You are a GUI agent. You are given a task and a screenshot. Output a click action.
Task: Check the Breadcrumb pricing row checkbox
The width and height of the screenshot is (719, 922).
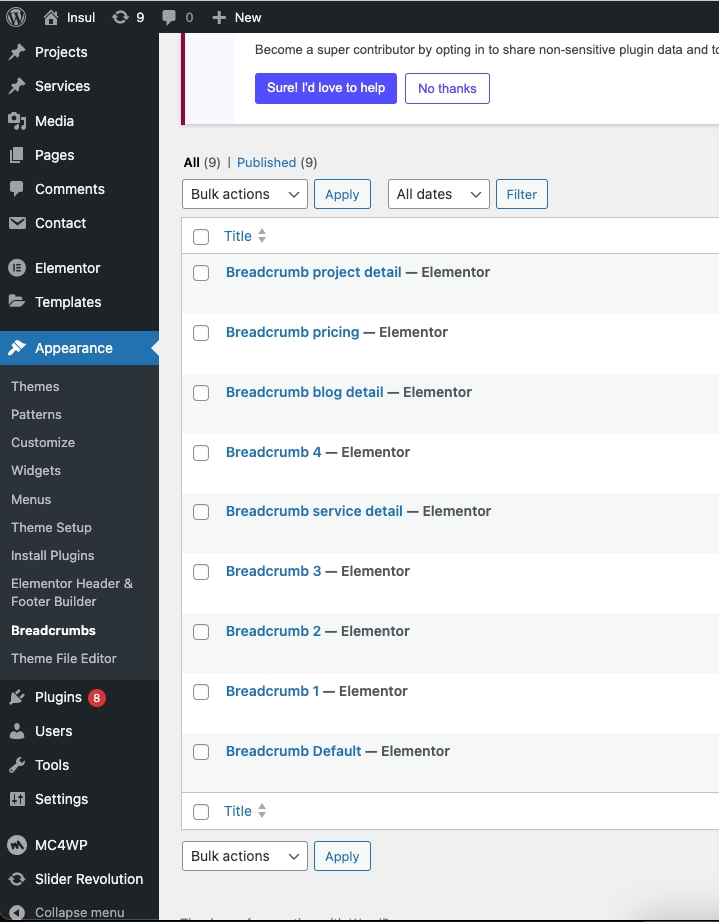tap(201, 333)
